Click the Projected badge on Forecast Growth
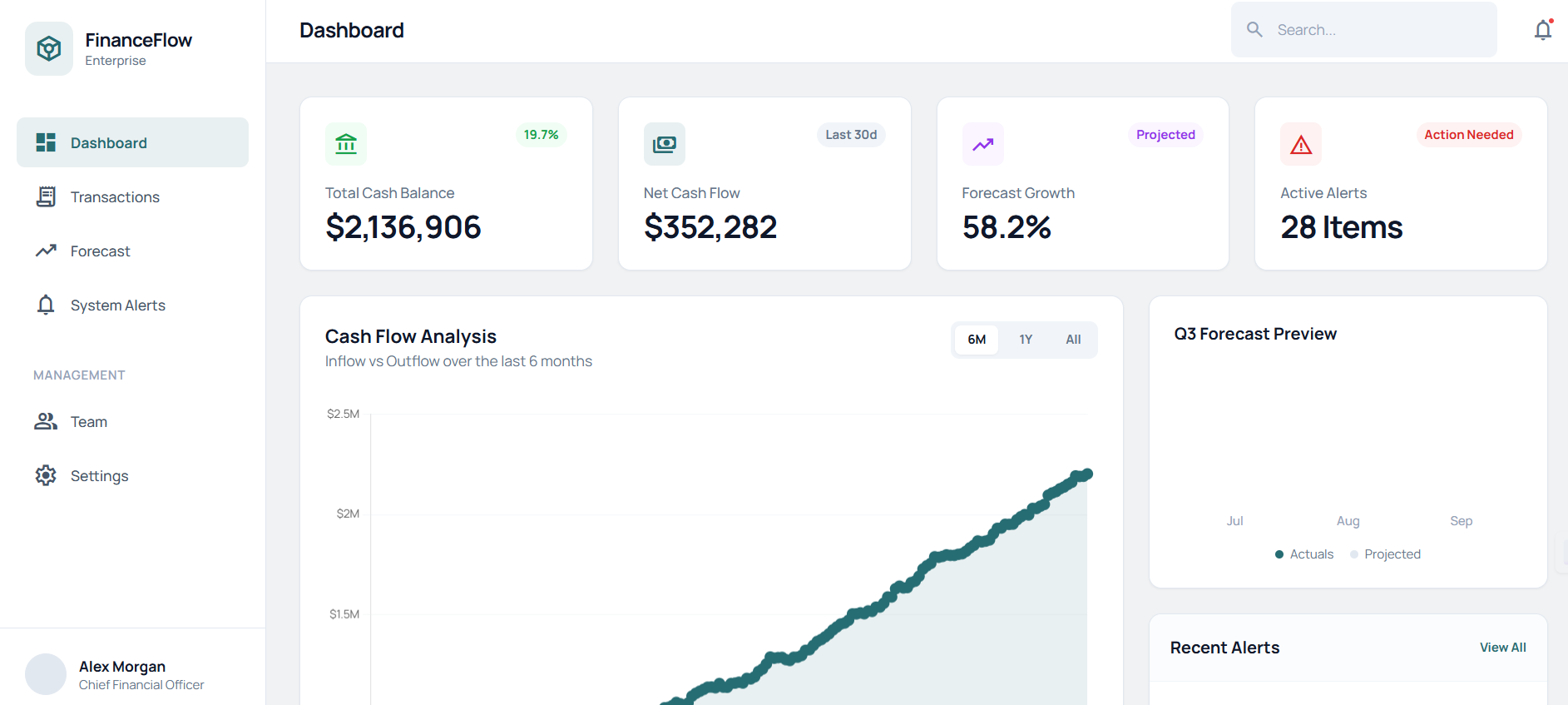Viewport: 1568px width, 705px height. coord(1165,135)
